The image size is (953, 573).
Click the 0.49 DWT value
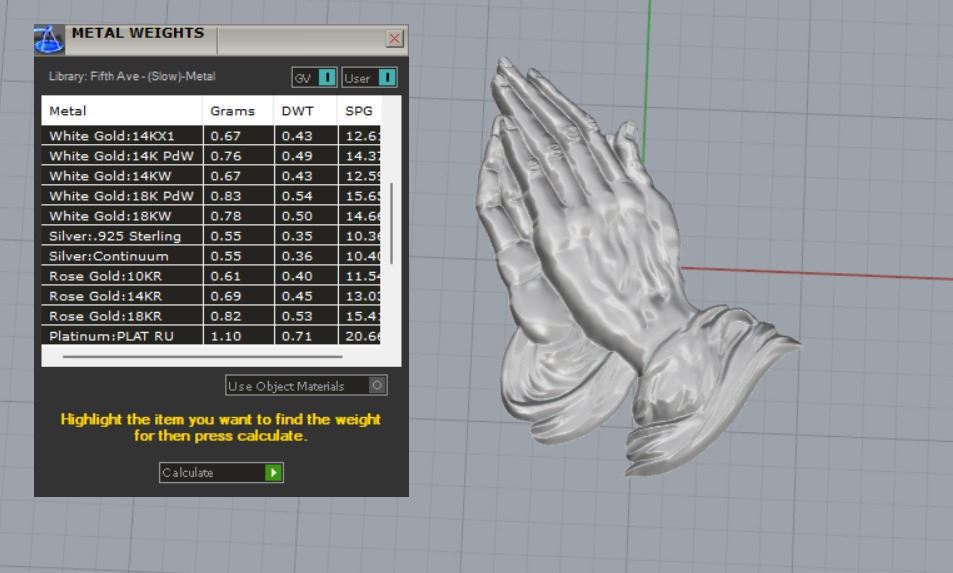click(297, 156)
